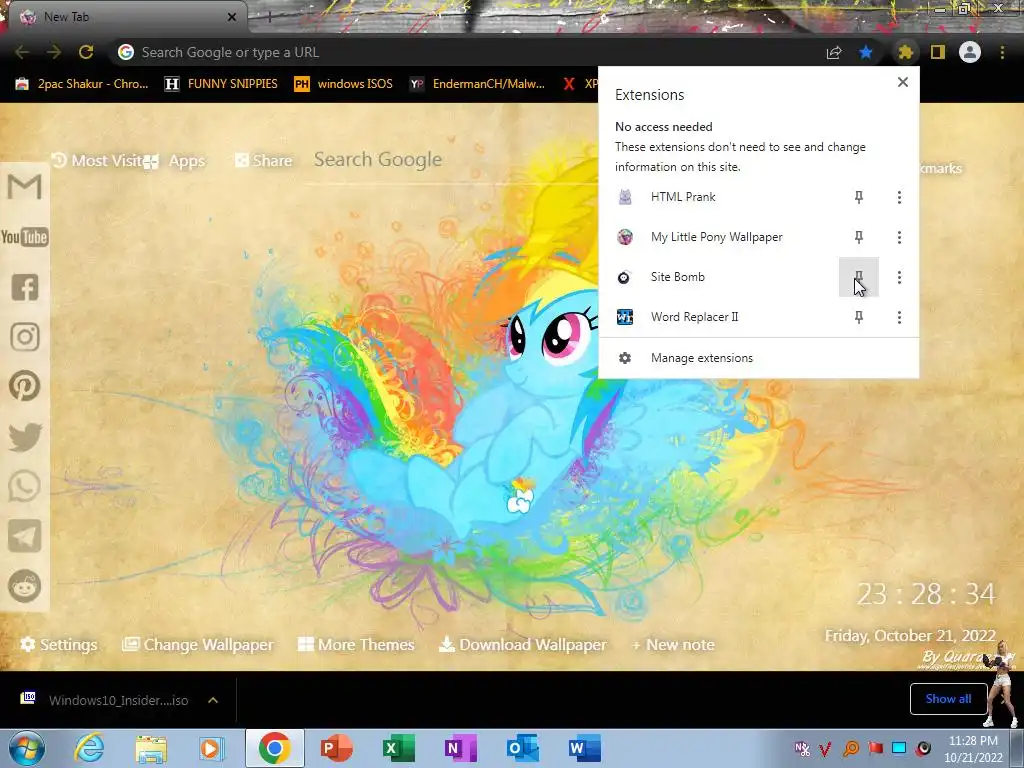This screenshot has width=1024, height=768.
Task: Open Manage extensions
Action: pyautogui.click(x=758, y=358)
